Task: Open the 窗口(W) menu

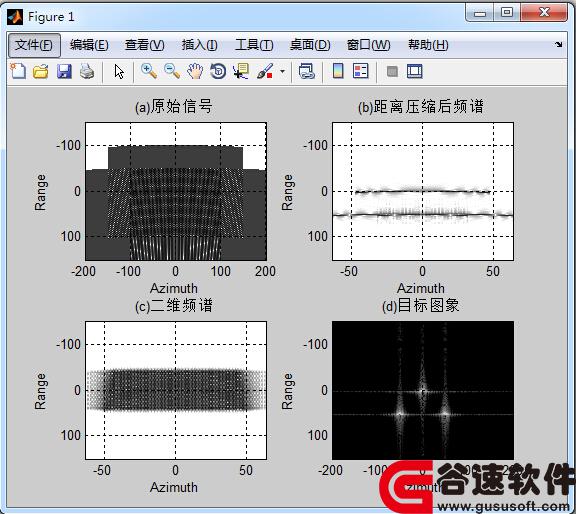Action: pyautogui.click(x=368, y=45)
